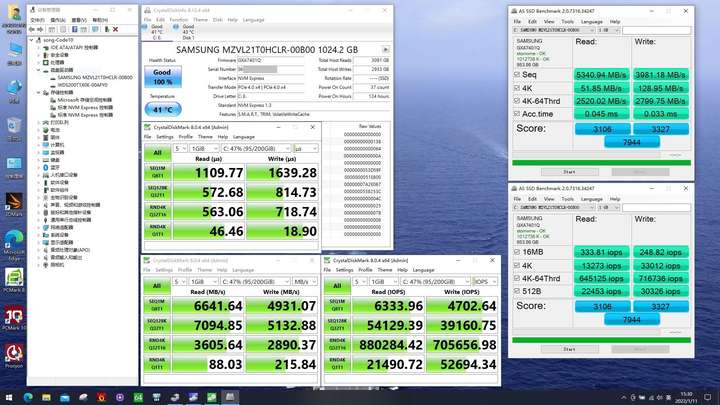Toggle the 4K-64Thrd checkbox in top AS SSD window

(x=517, y=101)
